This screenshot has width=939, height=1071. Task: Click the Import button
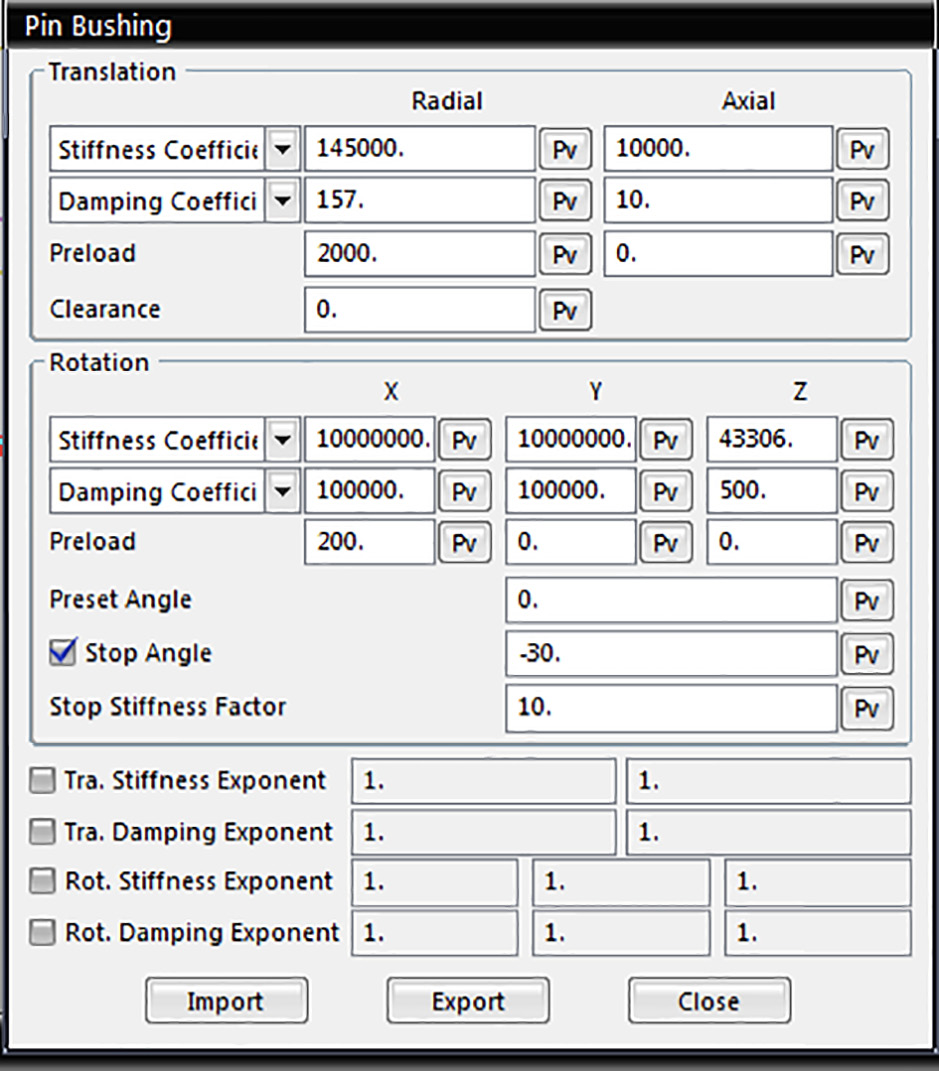[x=226, y=1001]
